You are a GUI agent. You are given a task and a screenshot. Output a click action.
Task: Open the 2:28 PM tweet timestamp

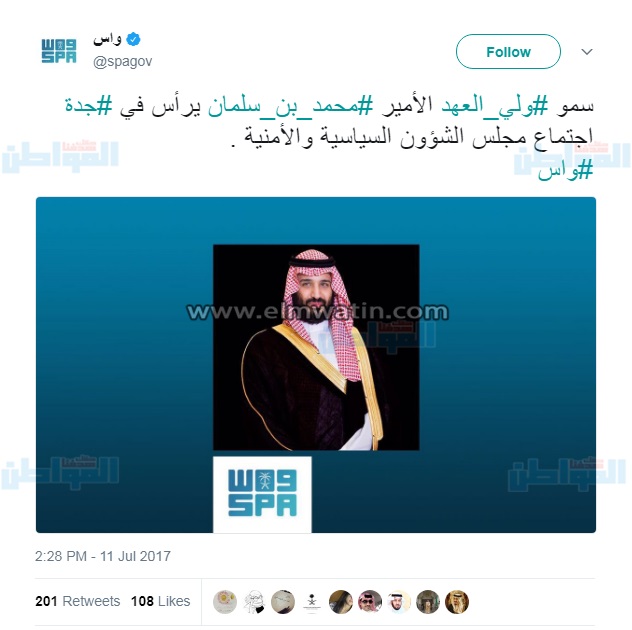click(103, 556)
